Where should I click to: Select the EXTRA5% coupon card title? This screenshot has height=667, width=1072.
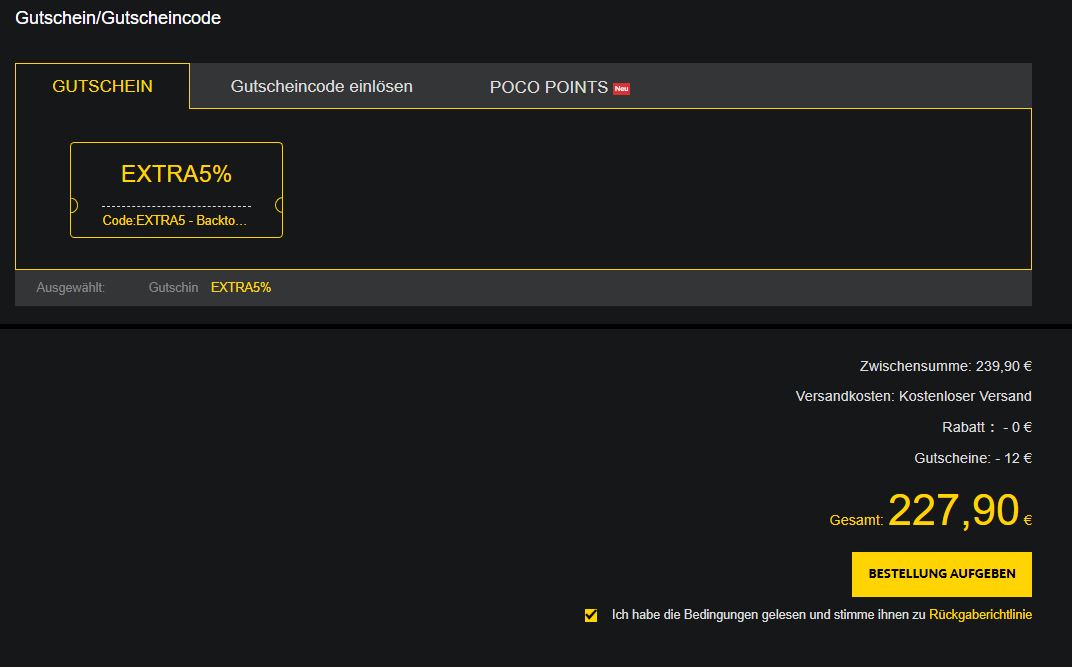click(x=176, y=174)
